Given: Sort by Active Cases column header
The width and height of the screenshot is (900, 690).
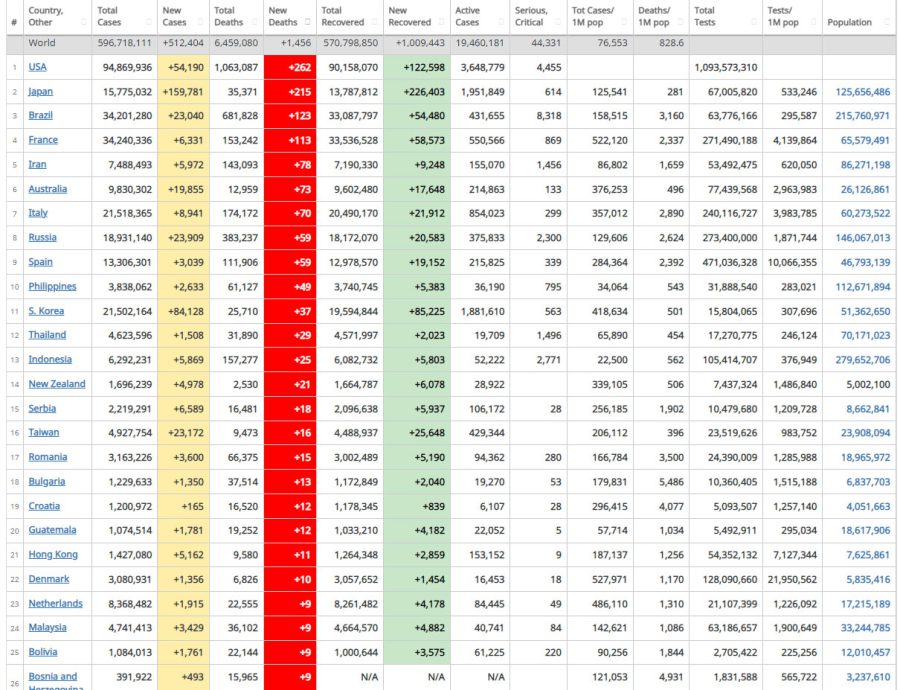Looking at the screenshot, I should pyautogui.click(x=480, y=17).
